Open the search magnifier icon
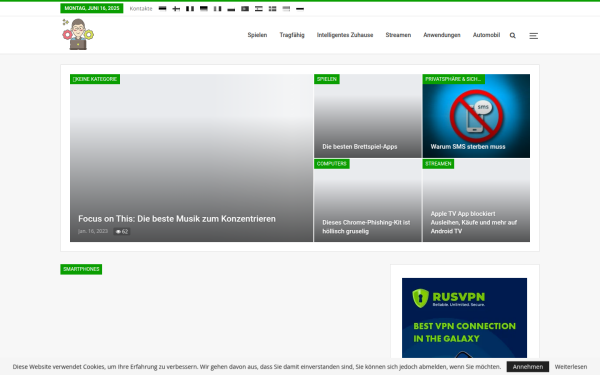Screen dimensions: 600x375 tap(512, 36)
